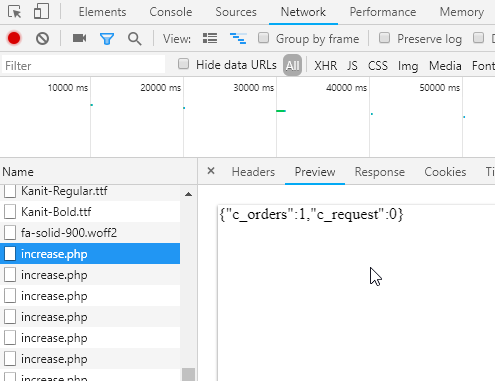
Task: Go to the Performance tab
Action: pos(383,12)
